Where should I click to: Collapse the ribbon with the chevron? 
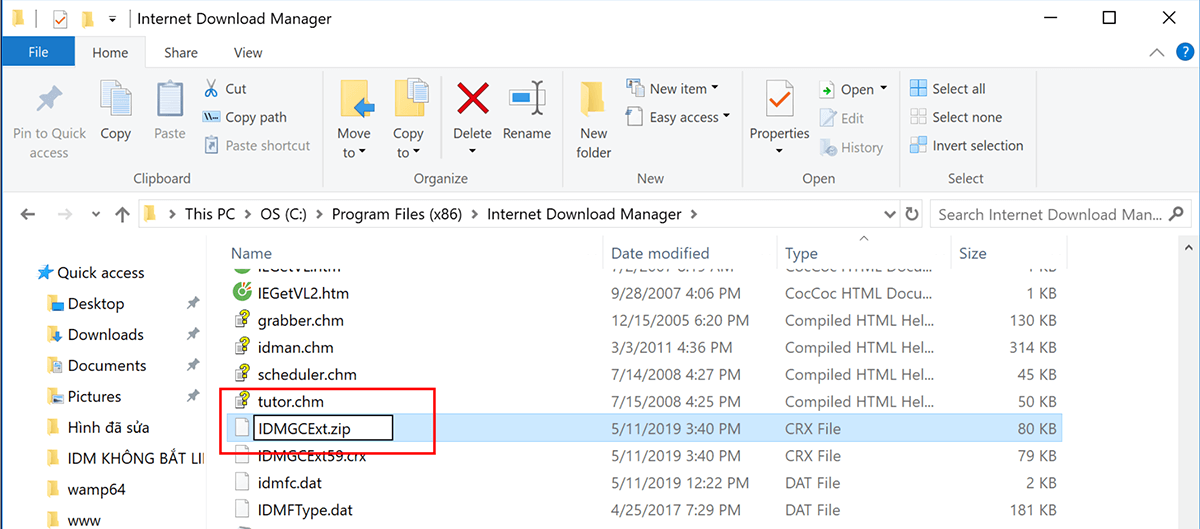point(1156,52)
